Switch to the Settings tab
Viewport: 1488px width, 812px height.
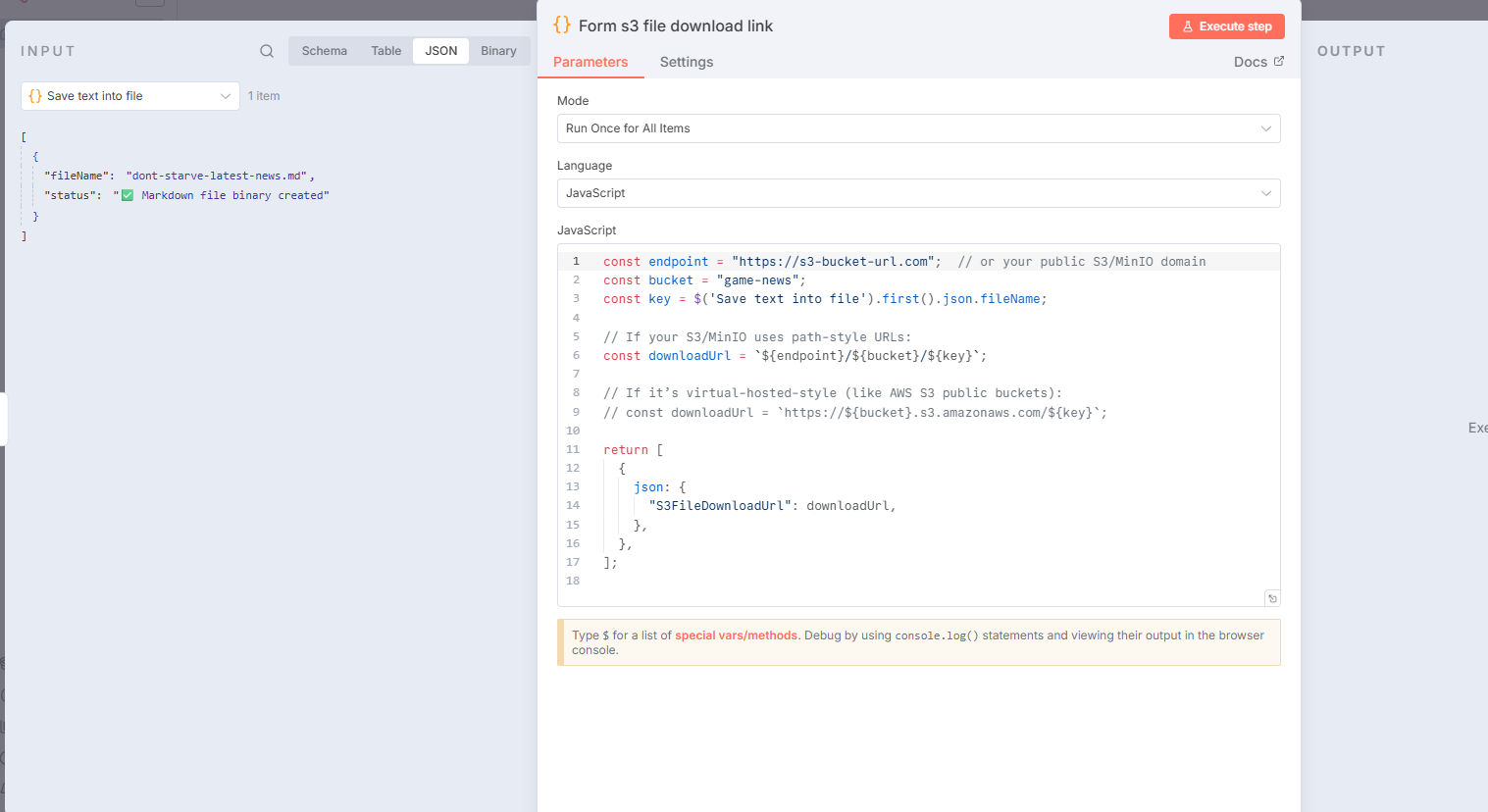pyautogui.click(x=686, y=61)
